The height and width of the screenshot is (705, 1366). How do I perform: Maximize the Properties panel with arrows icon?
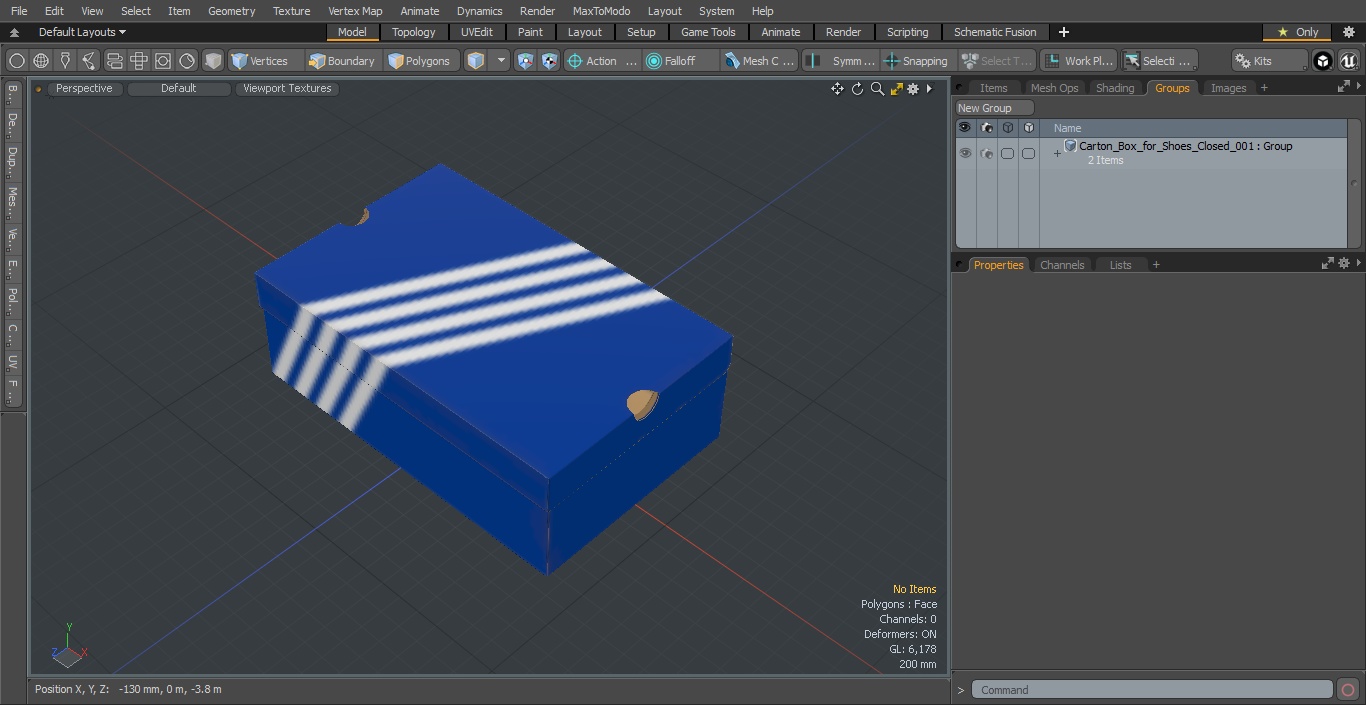pyautogui.click(x=1328, y=263)
